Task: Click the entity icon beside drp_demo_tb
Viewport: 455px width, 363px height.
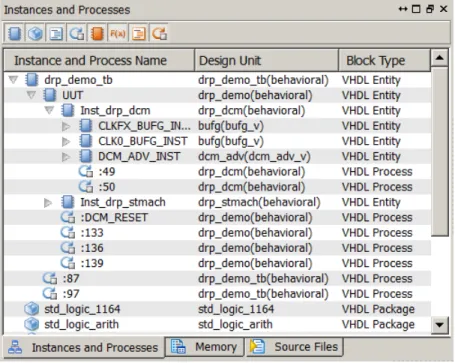Action: (x=32, y=80)
